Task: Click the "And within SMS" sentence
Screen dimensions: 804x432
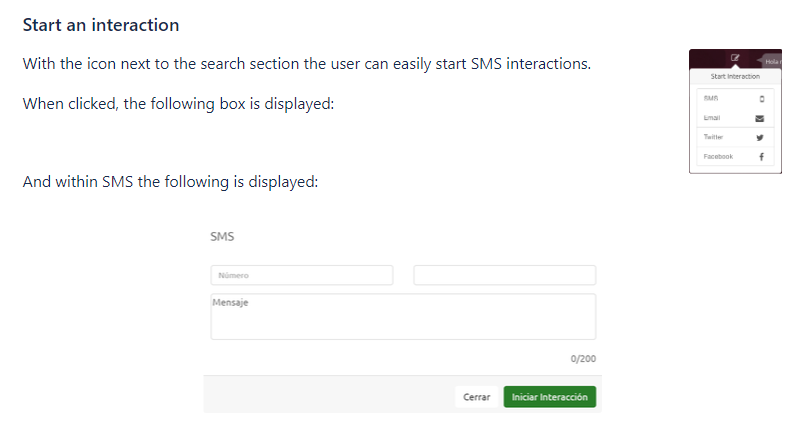Action: 170,182
